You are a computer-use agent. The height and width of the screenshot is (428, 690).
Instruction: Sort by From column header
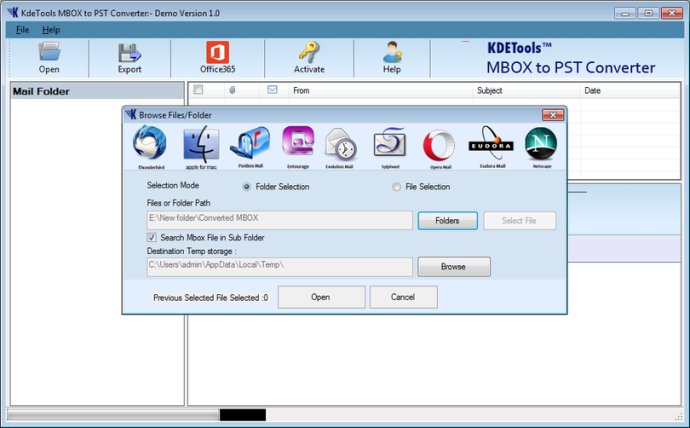[301, 91]
